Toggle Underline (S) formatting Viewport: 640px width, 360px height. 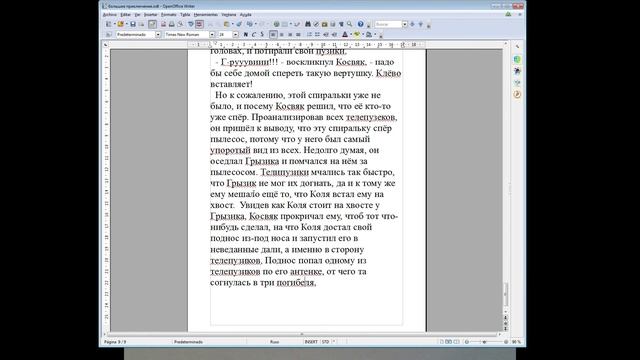point(262,35)
